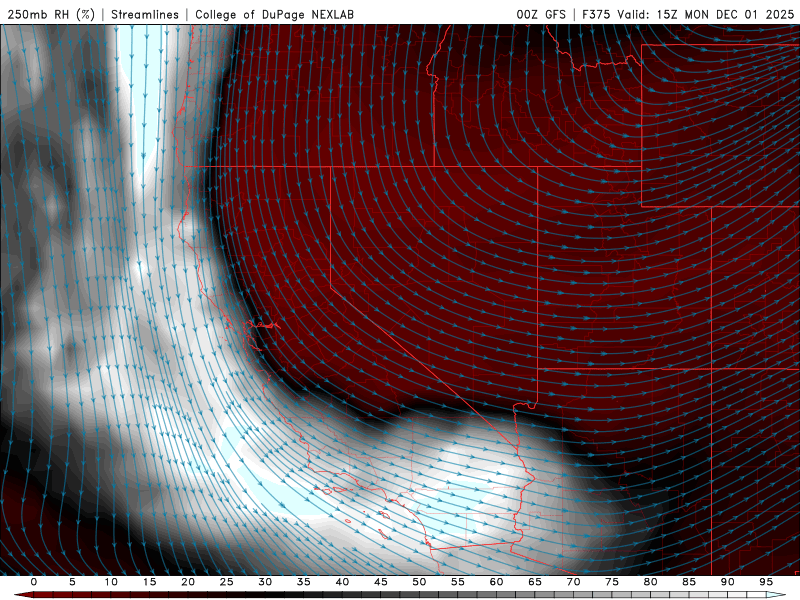Click the "15Z MON DEC 01 2025" valid time
The height and width of the screenshot is (600, 800).
point(726,14)
